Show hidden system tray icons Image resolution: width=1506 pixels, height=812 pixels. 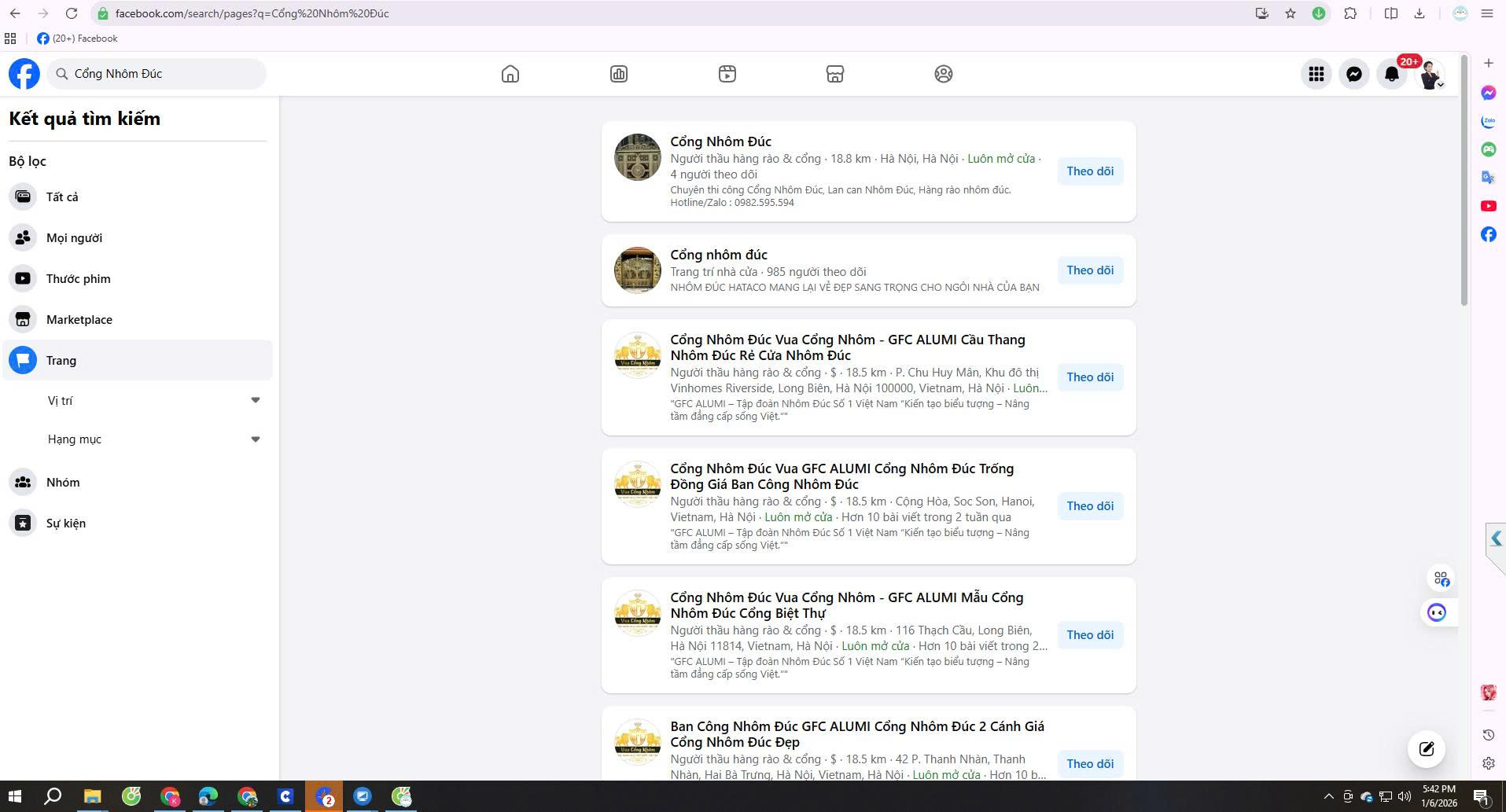click(1329, 796)
